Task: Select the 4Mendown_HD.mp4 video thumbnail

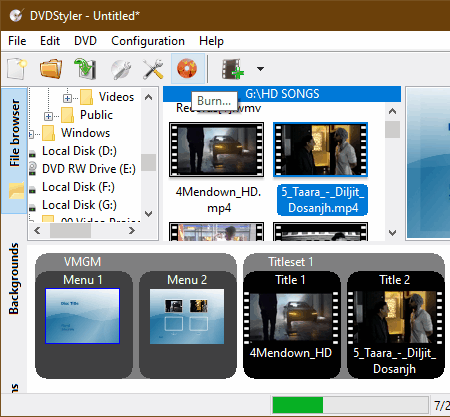Action: (x=217, y=149)
